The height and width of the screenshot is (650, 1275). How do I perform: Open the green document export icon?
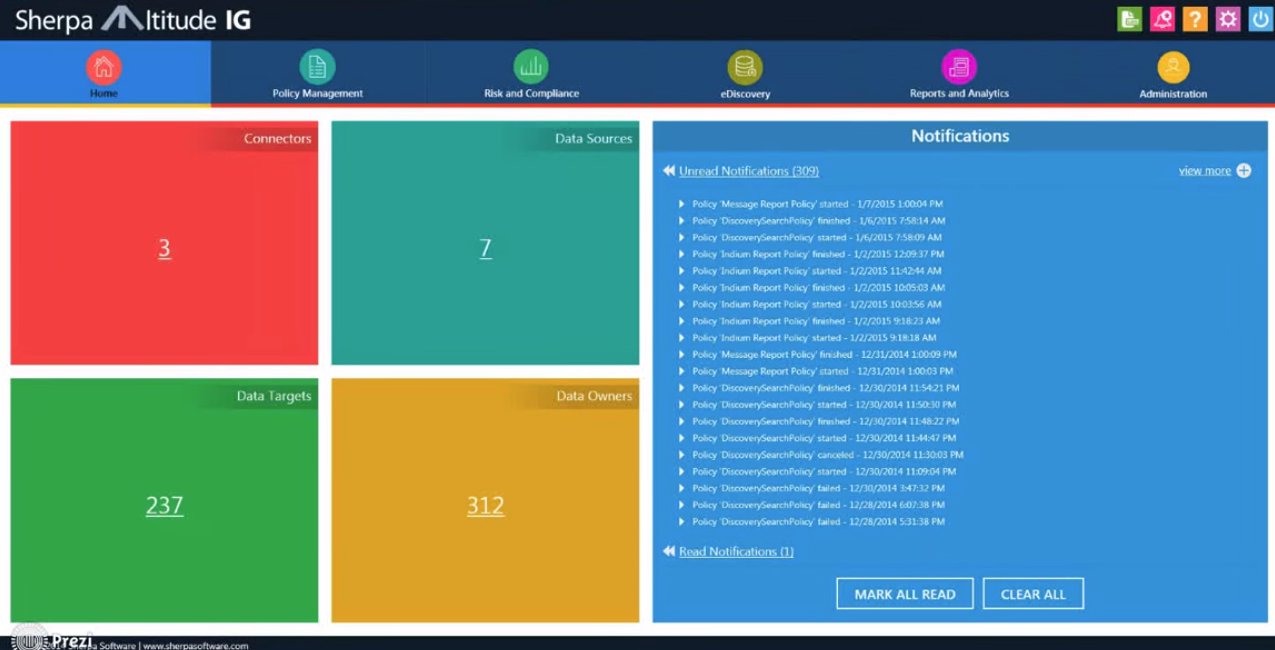pyautogui.click(x=1129, y=19)
